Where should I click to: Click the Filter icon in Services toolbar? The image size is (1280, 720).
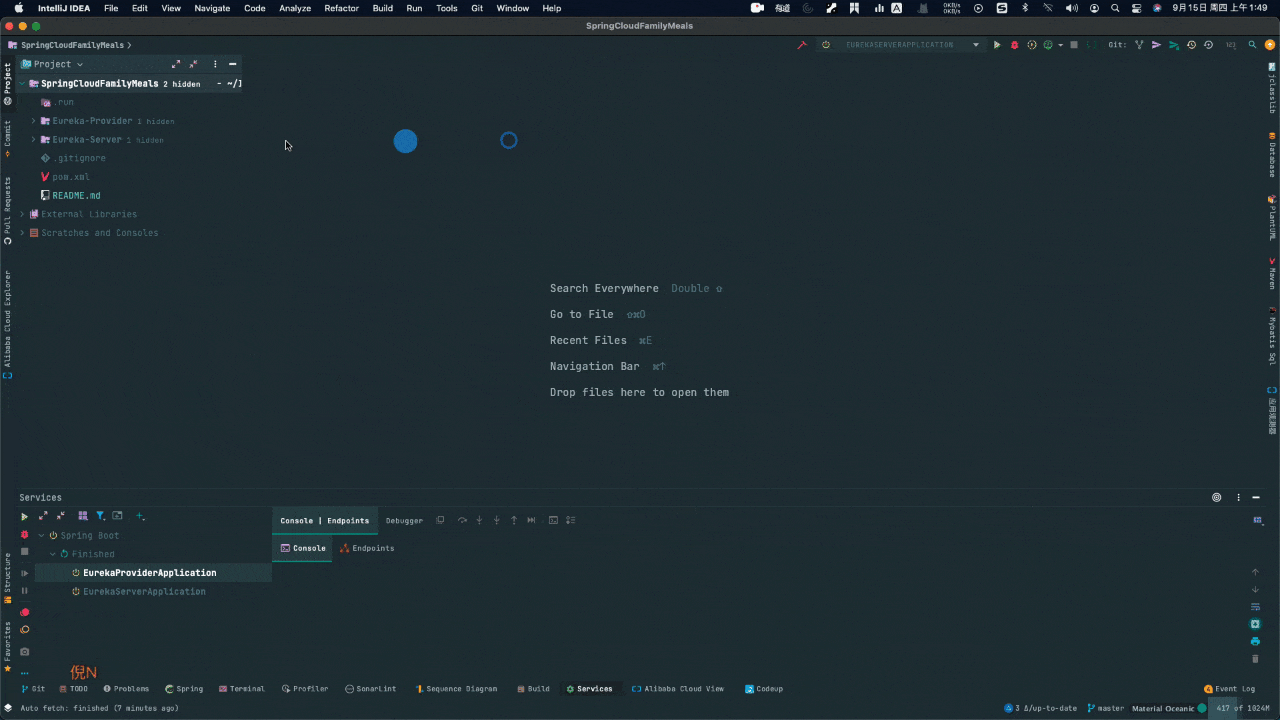pyautogui.click(x=100, y=516)
